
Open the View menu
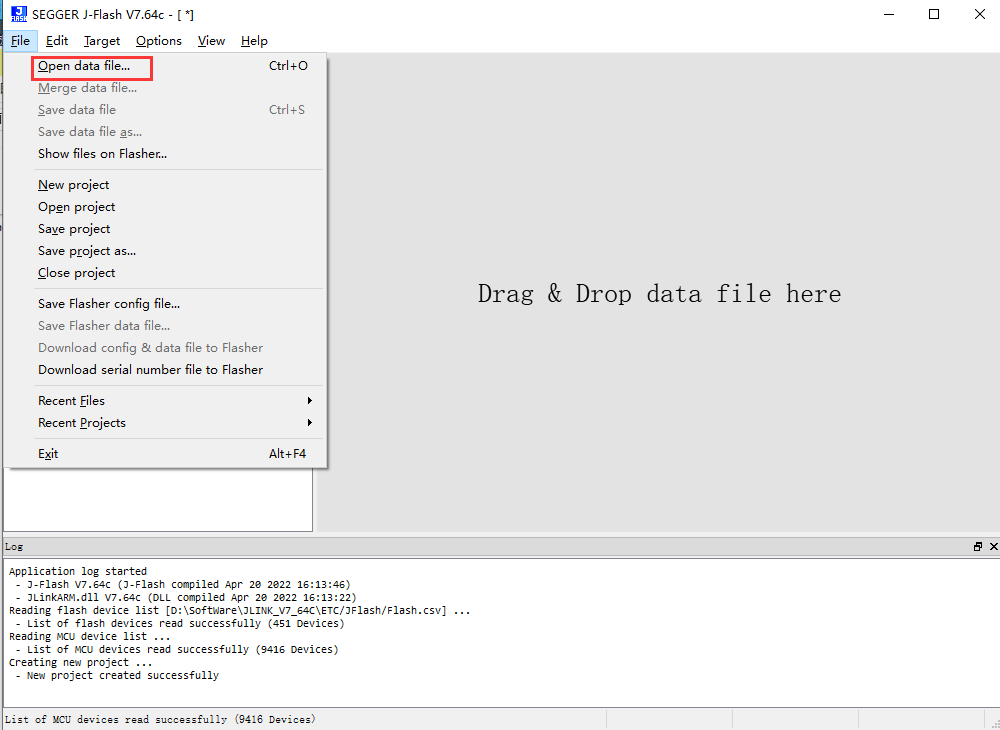[211, 41]
